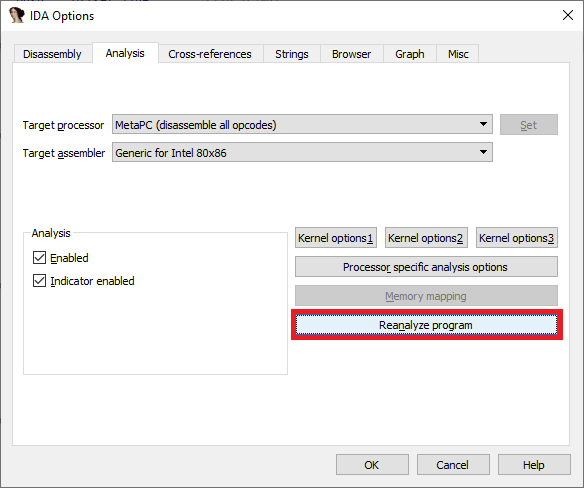Confirm with the OK button
The height and width of the screenshot is (488, 584).
click(372, 465)
